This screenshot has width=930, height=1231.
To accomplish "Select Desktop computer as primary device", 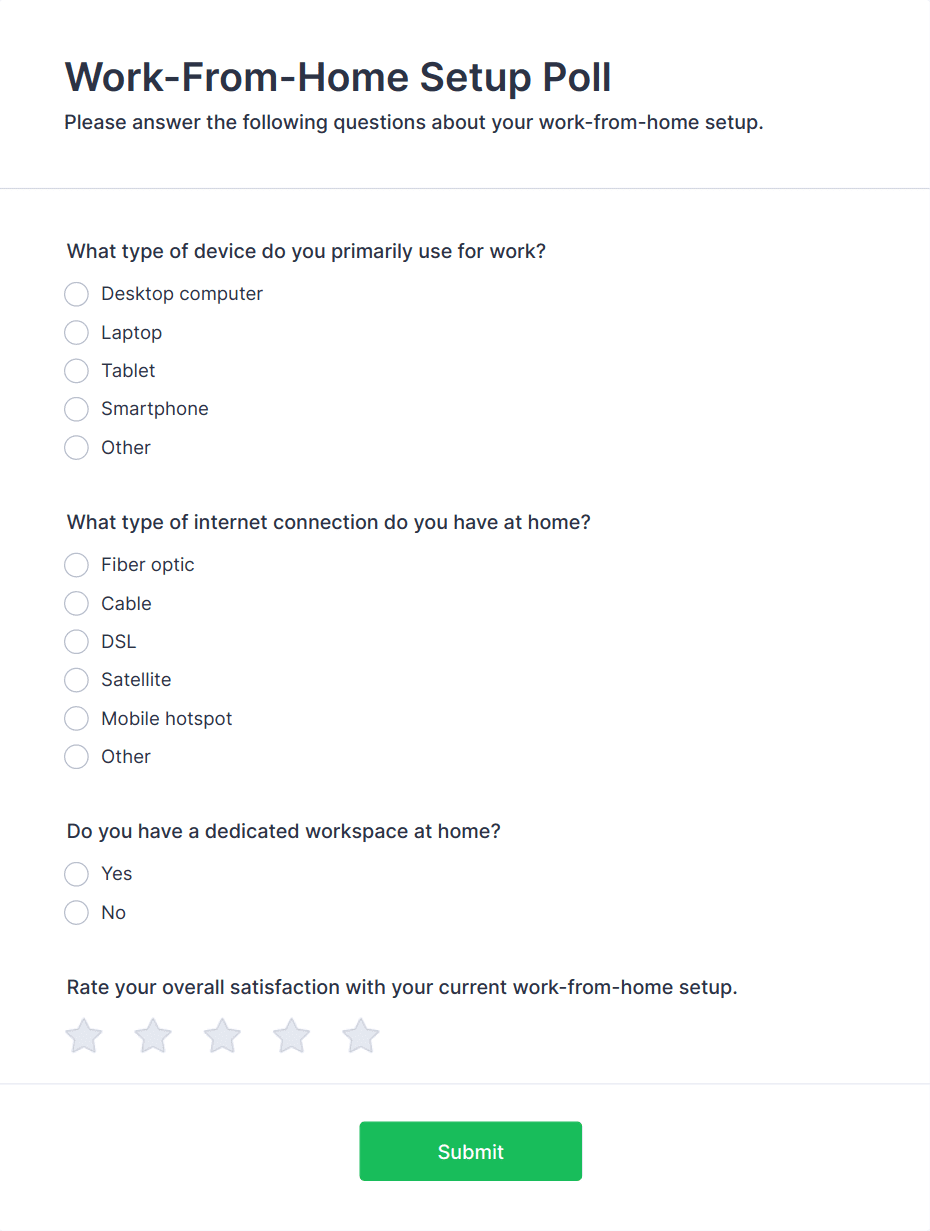I will (77, 294).
